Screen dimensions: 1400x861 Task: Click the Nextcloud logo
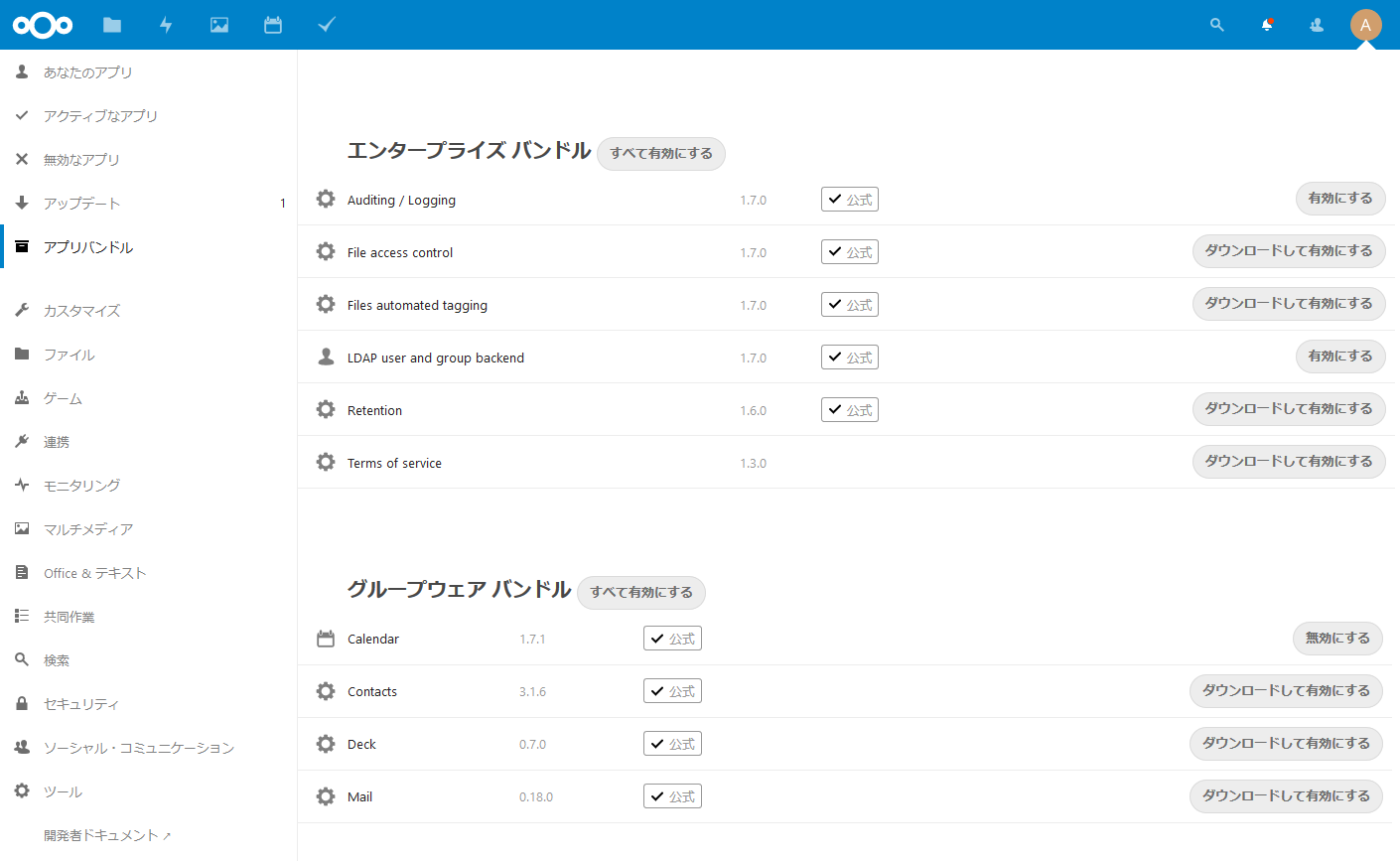[43, 25]
